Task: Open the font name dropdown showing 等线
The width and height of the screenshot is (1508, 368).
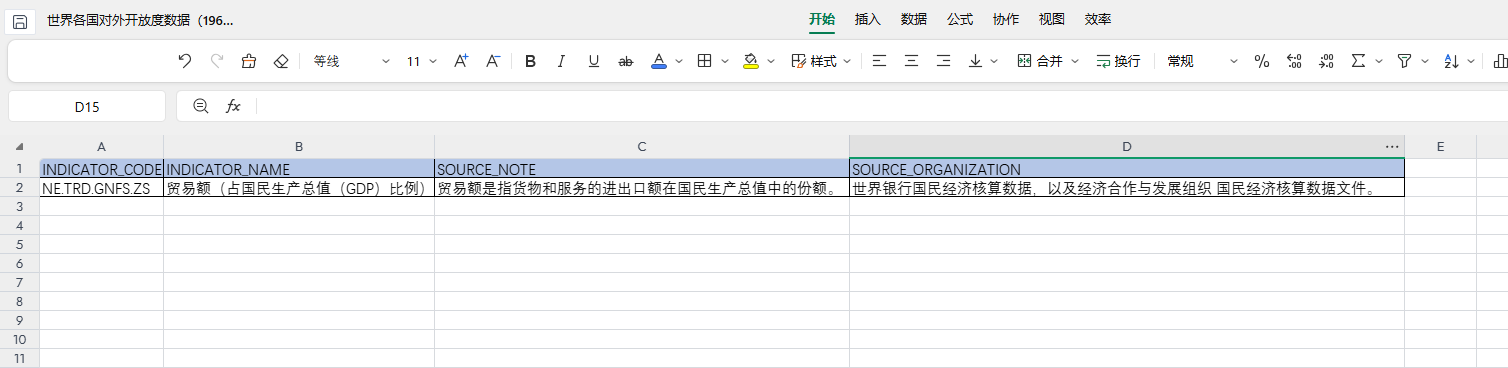Action: pos(351,61)
